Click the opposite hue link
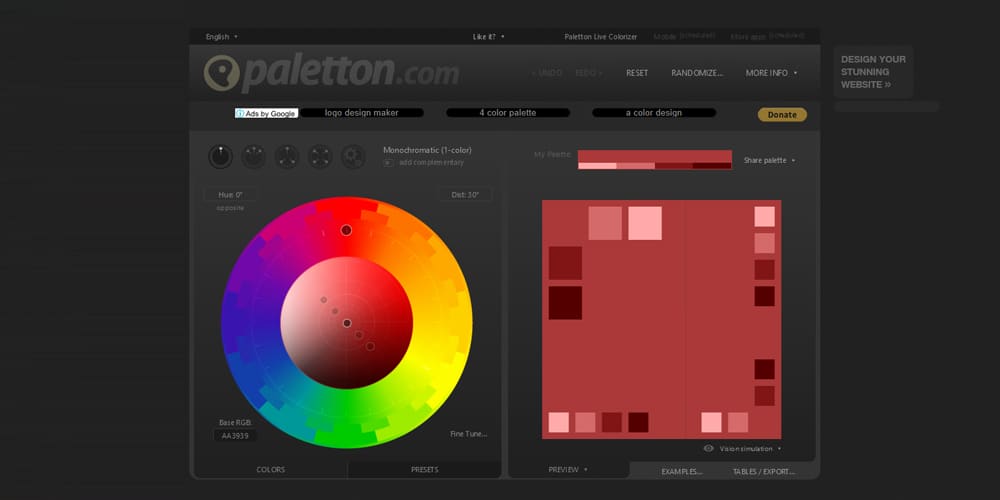 [x=230, y=208]
